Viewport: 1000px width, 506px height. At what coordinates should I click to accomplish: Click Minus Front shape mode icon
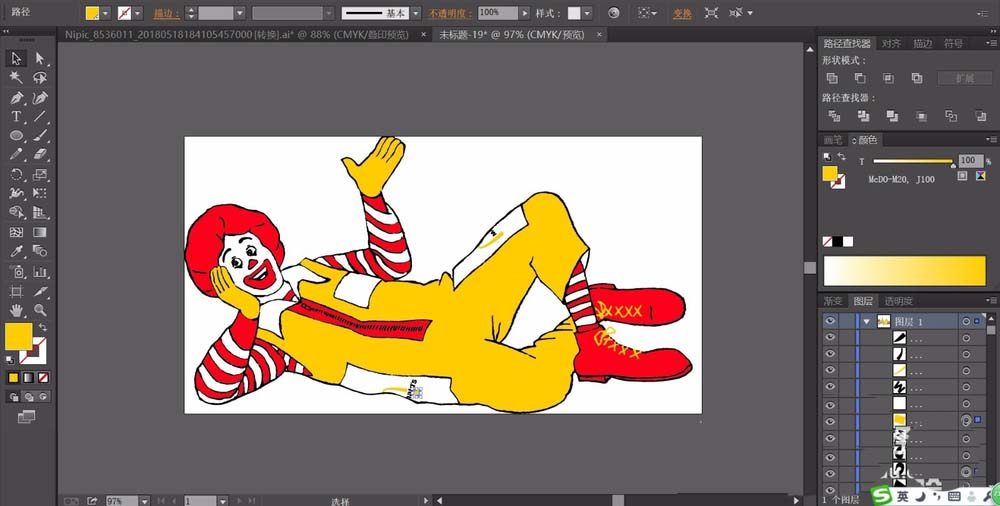pyautogui.click(x=860, y=78)
